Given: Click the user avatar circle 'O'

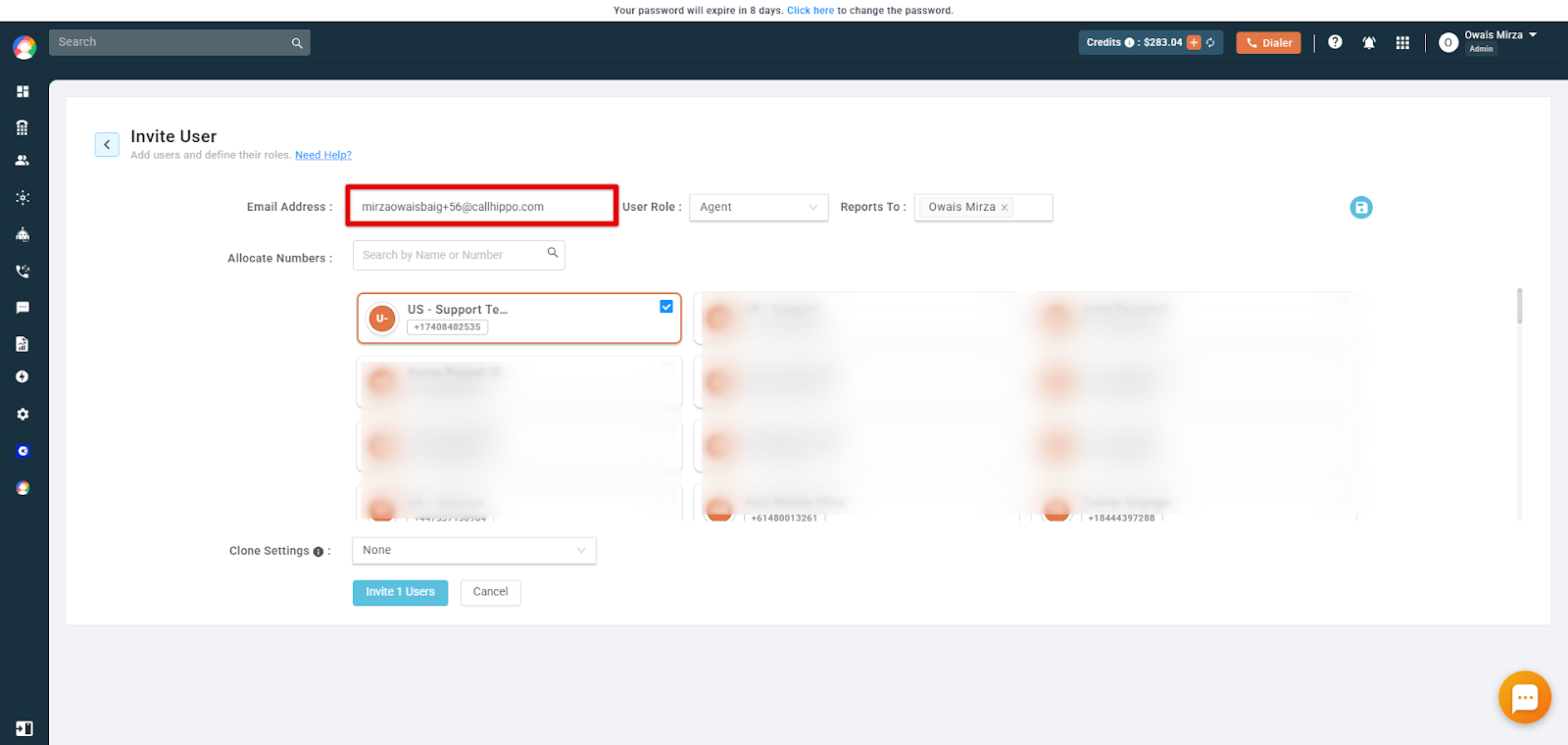Looking at the screenshot, I should 1448,43.
